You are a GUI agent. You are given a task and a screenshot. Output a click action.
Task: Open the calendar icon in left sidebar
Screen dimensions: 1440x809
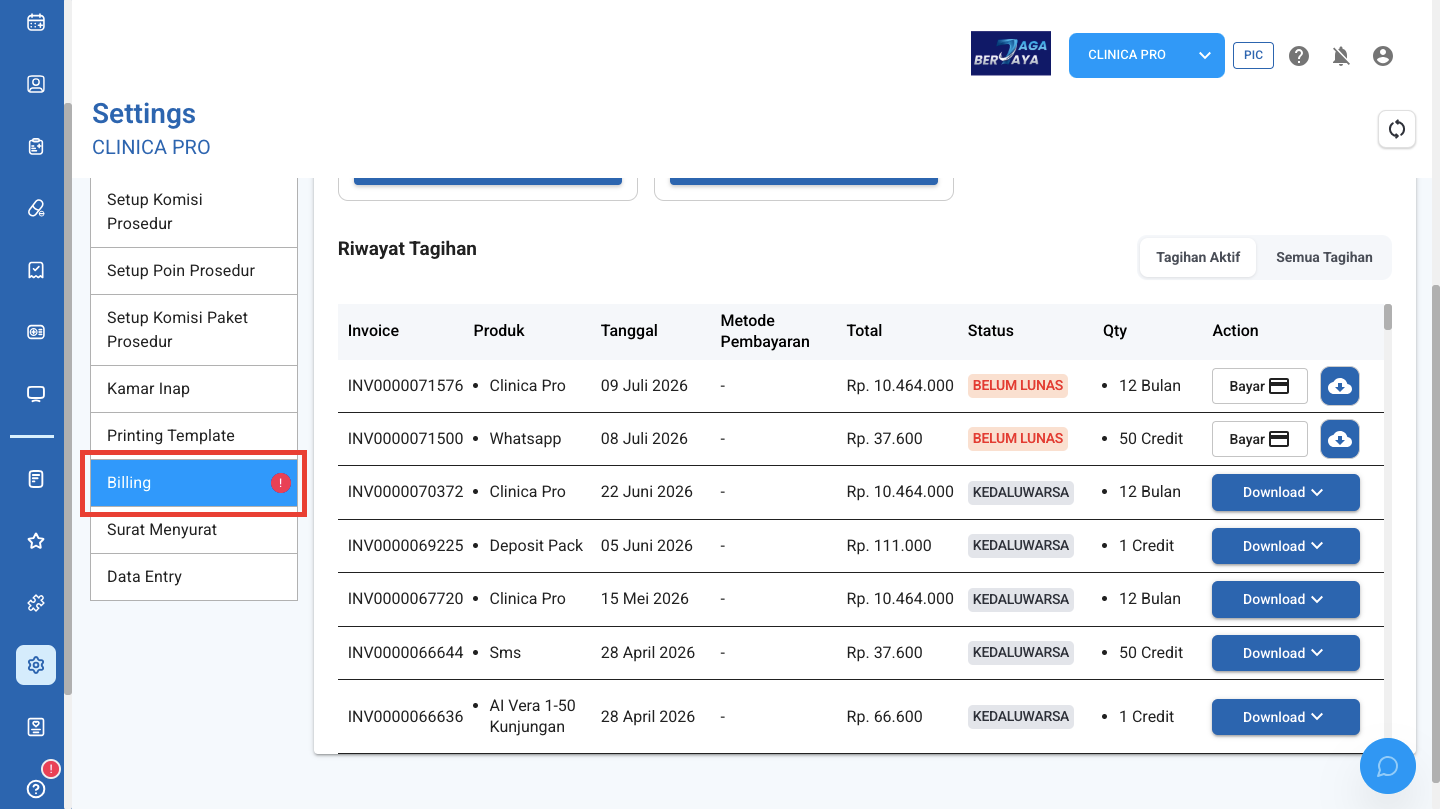(x=36, y=22)
